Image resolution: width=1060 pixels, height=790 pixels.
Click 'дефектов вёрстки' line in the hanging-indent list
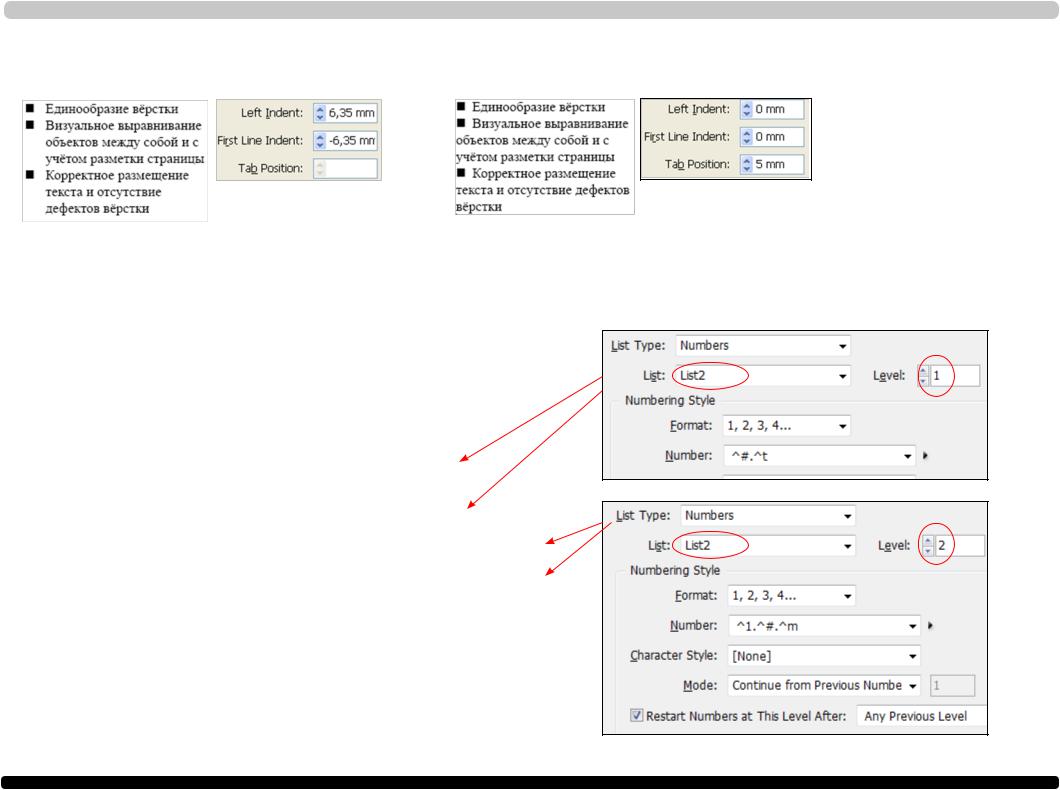point(97,209)
